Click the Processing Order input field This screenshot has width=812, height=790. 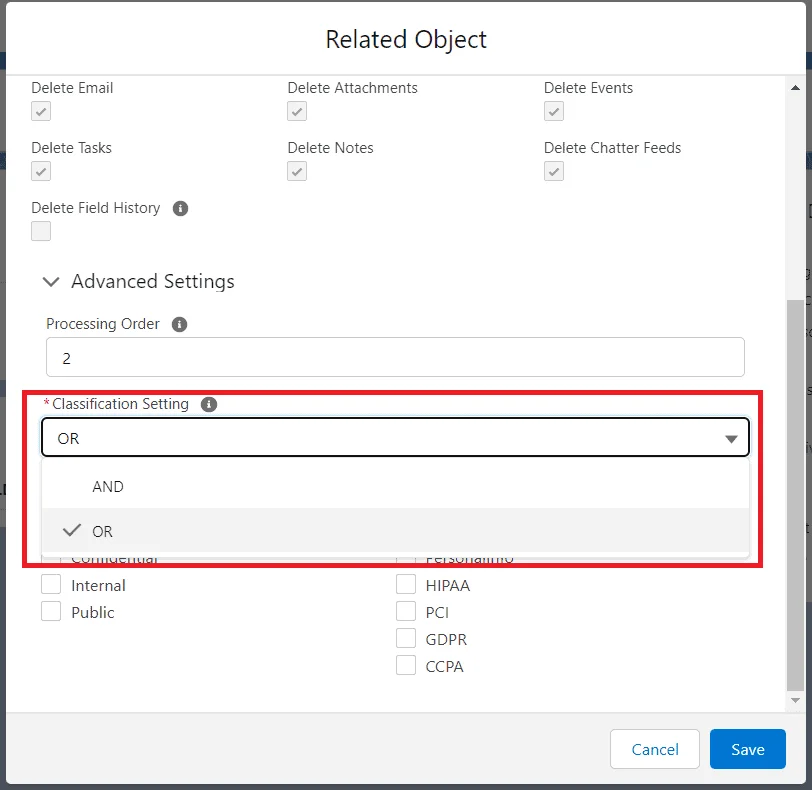click(x=395, y=356)
